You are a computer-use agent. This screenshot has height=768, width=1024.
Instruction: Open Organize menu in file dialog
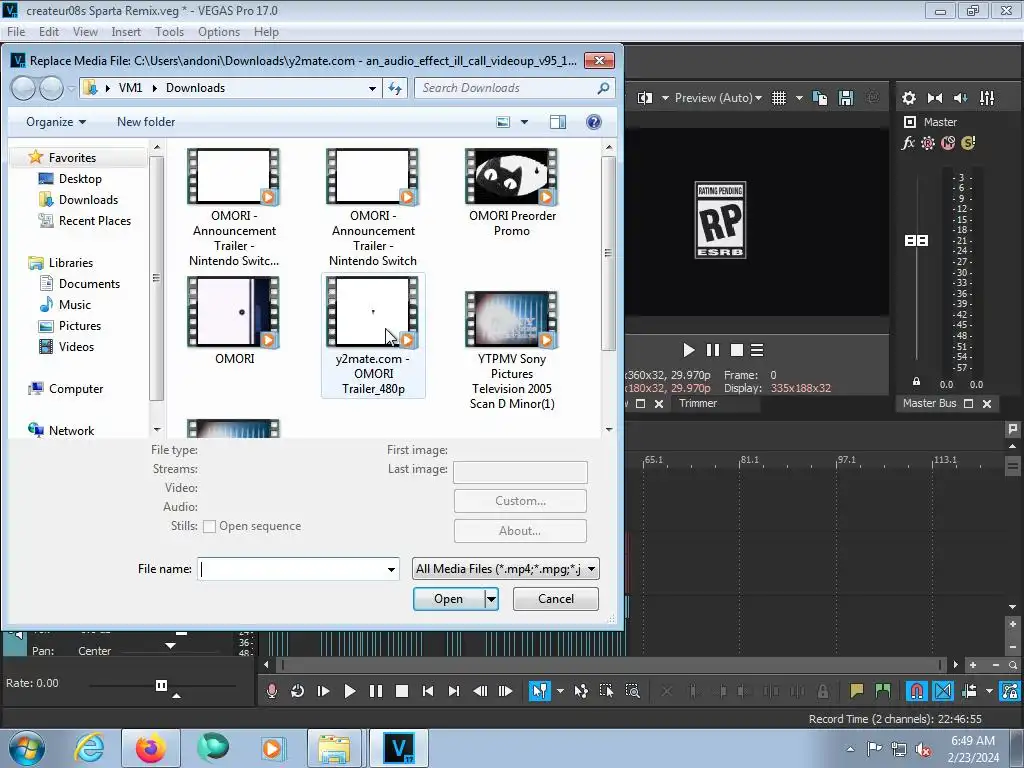(56, 122)
